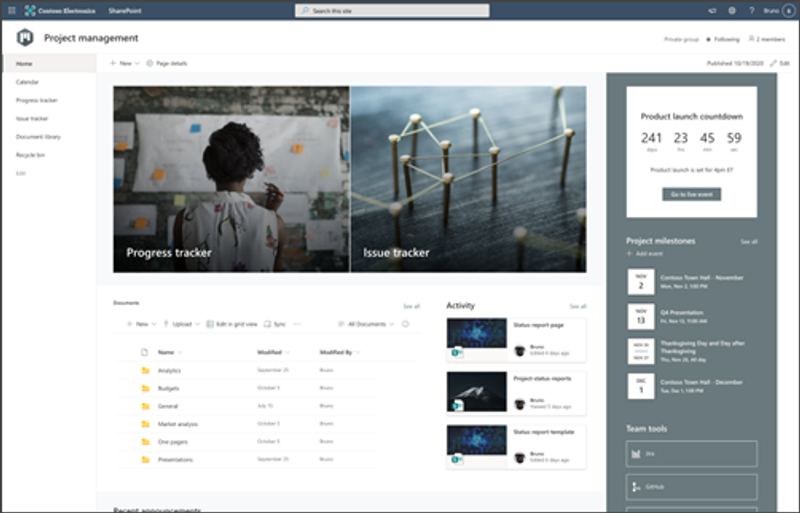The height and width of the screenshot is (513, 800).
Task: Click the Go to live event button
Action: (x=691, y=194)
